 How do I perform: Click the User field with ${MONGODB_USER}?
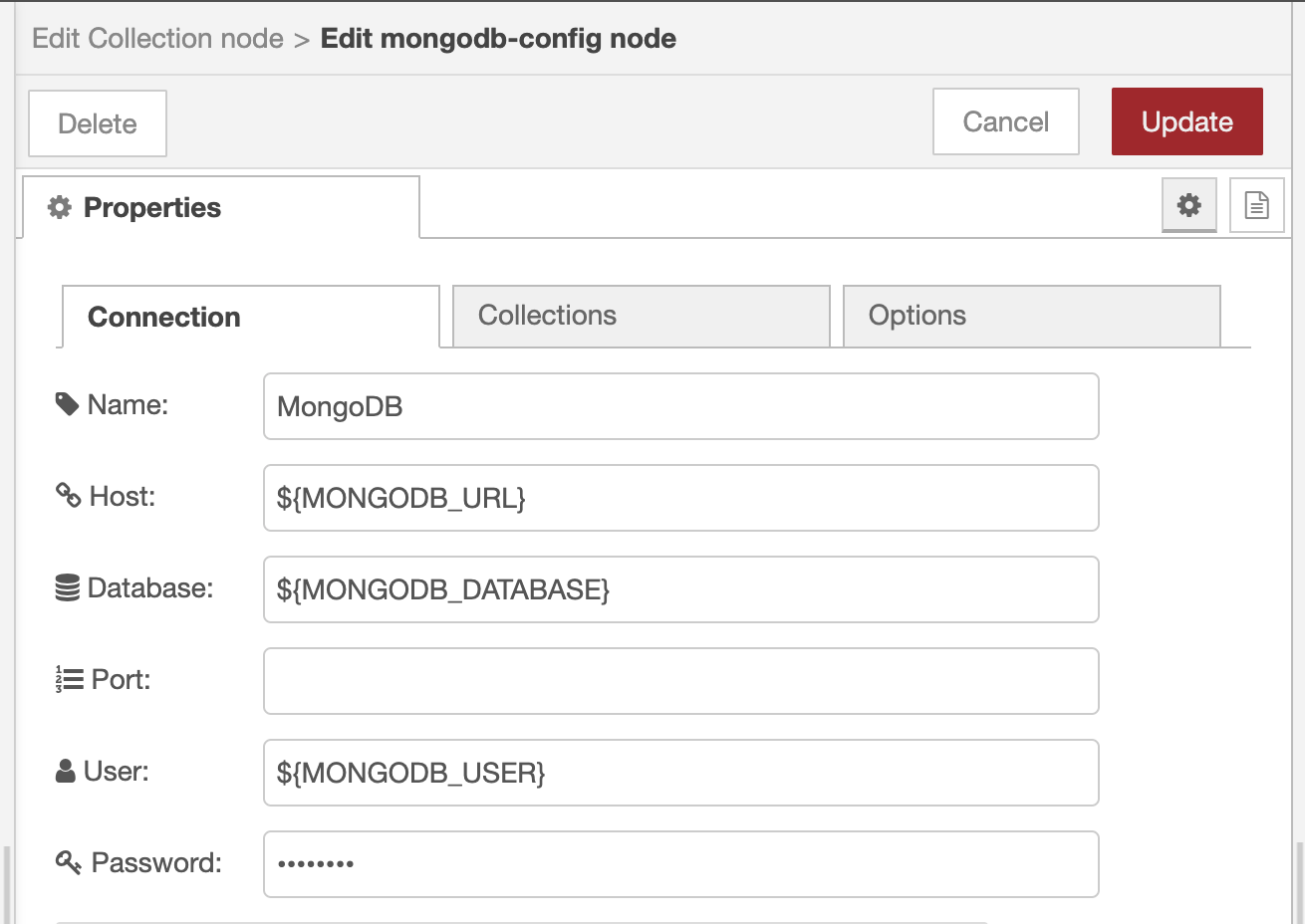pyautogui.click(x=681, y=773)
